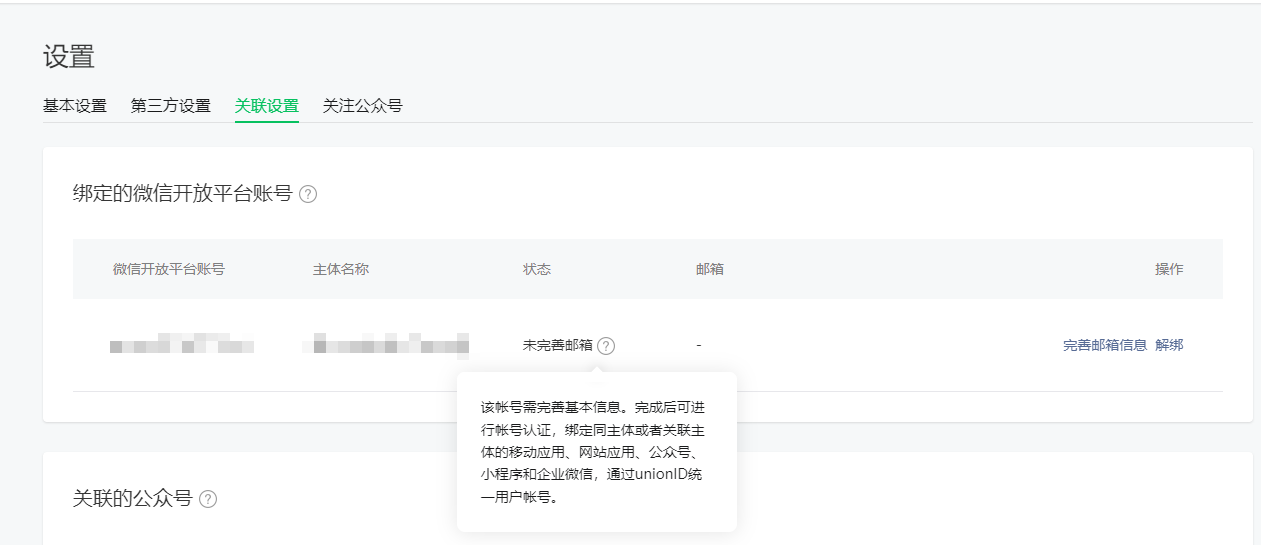Click the 状态 column header
Viewport: 1261px width, 545px height.
pos(537,270)
